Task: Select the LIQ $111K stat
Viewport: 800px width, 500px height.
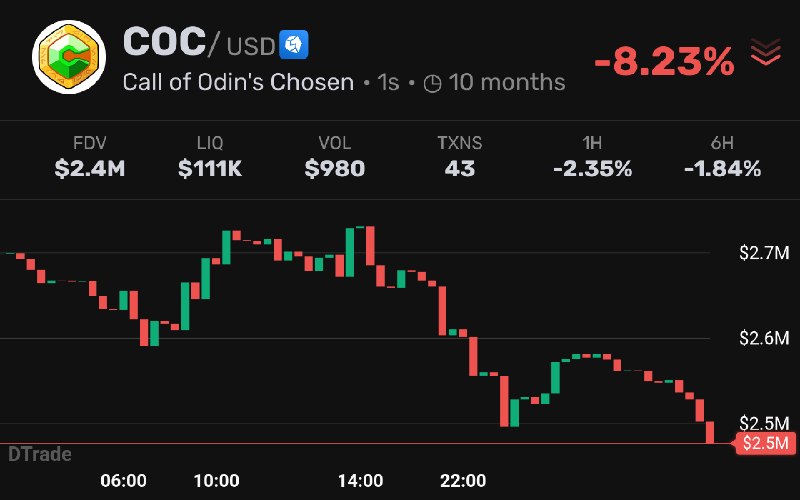Action: pos(210,159)
